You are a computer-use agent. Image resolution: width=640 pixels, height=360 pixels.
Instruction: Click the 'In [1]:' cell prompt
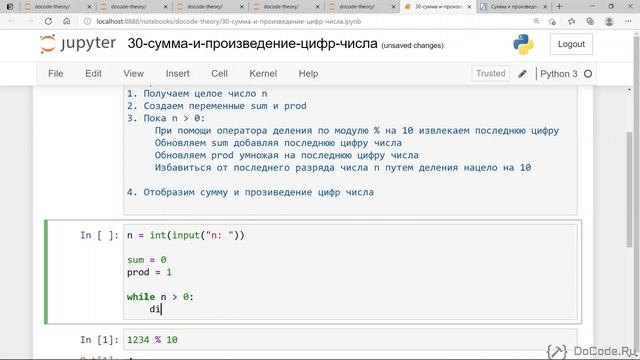point(99,340)
